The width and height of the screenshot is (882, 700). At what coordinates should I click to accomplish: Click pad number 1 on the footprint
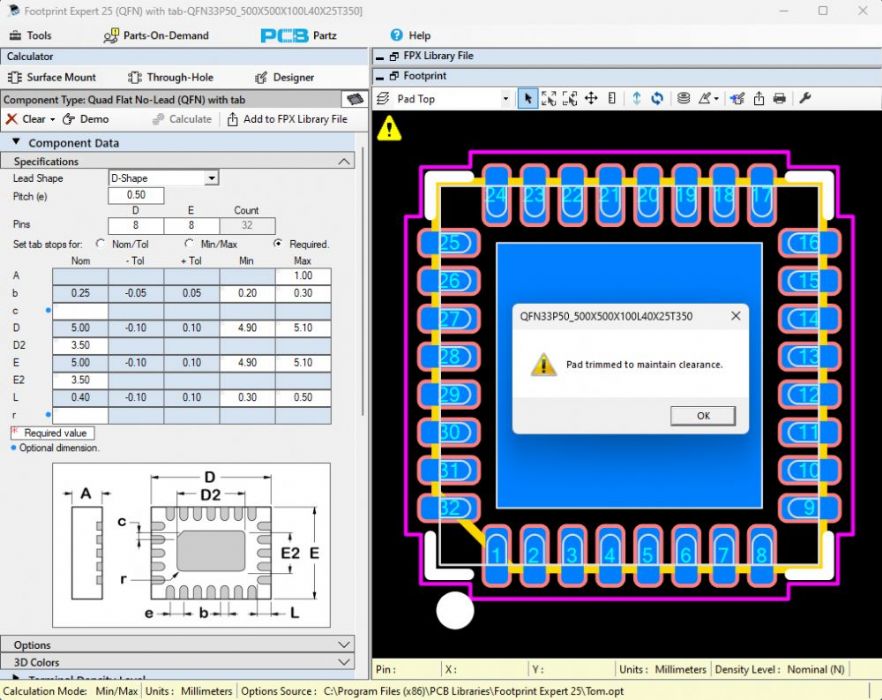pyautogui.click(x=496, y=554)
